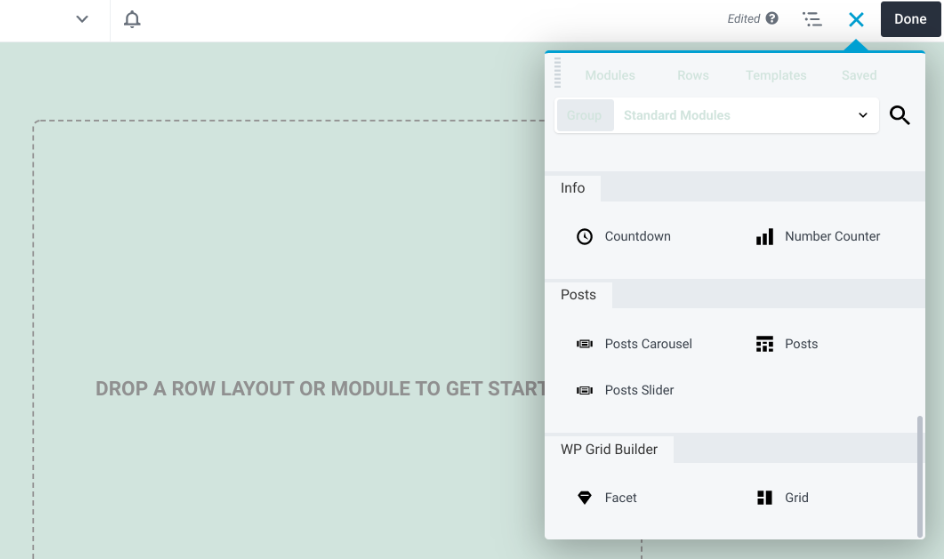Open the outline panel icon
Screen dimensions: 944x559
click(x=812, y=19)
